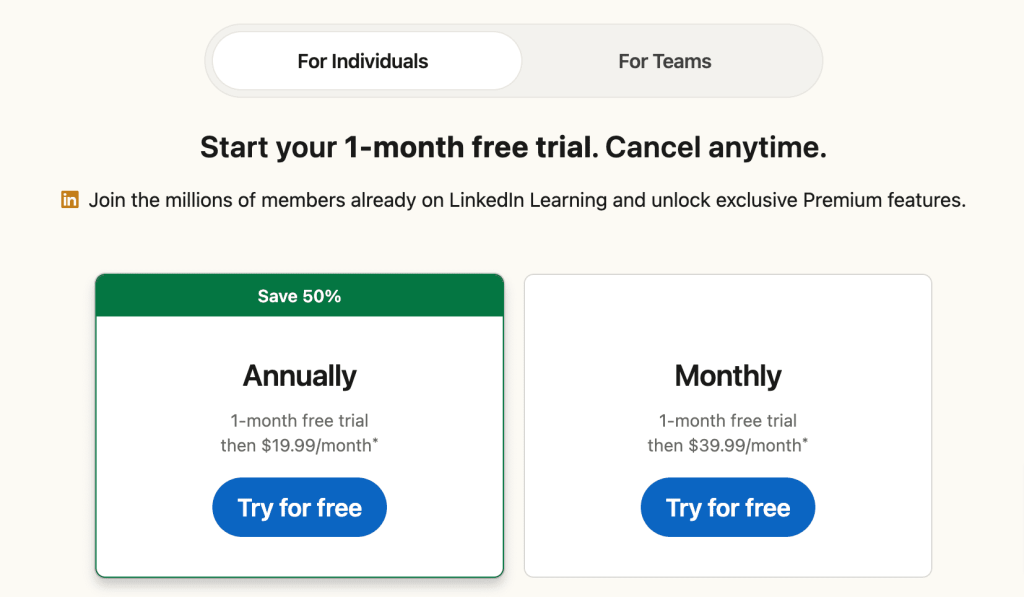Click the asterisk after $39.99/month
This screenshot has width=1024, height=597.
[x=805, y=441]
